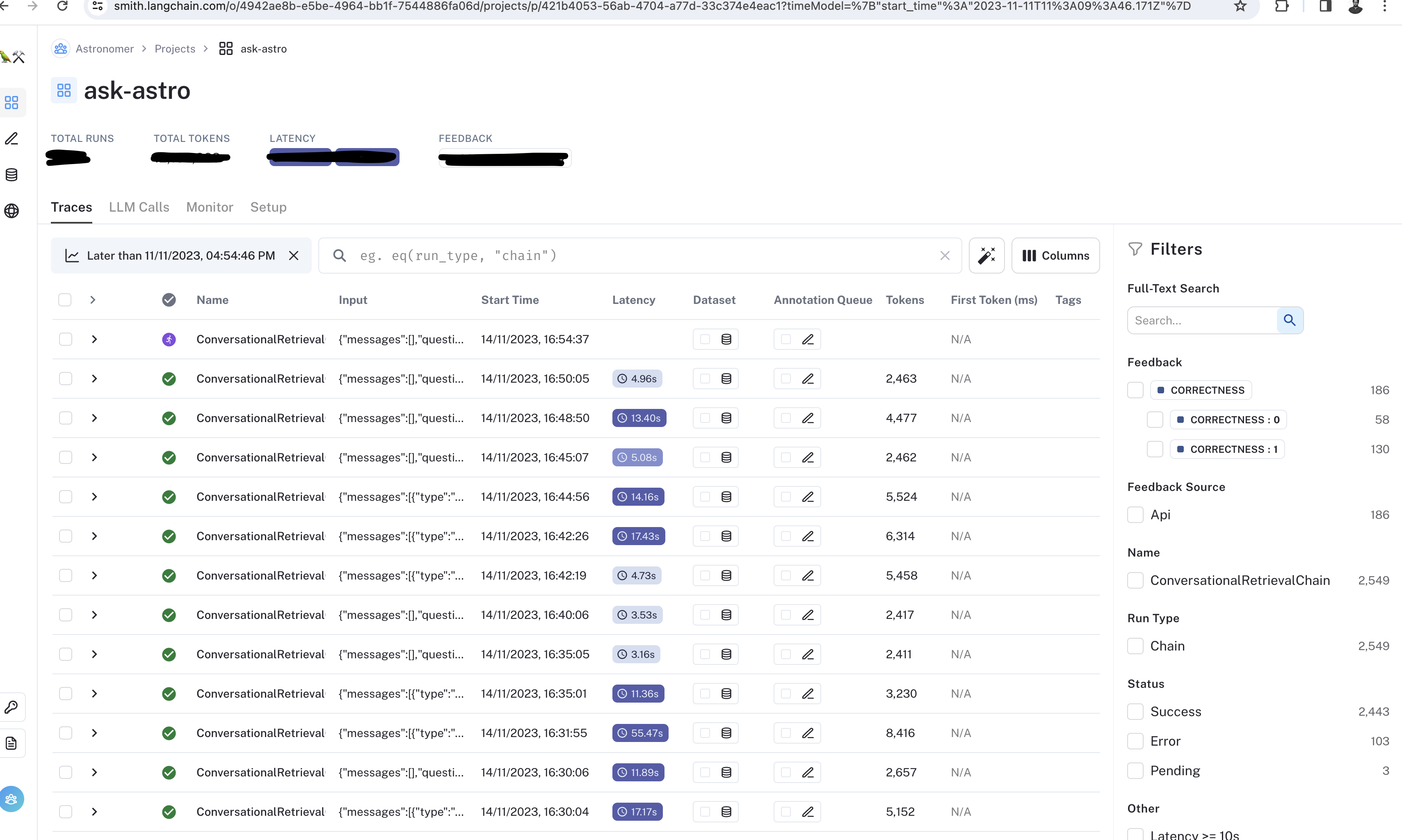Add to annotation queue icon for 16:50:05 row

(x=808, y=379)
